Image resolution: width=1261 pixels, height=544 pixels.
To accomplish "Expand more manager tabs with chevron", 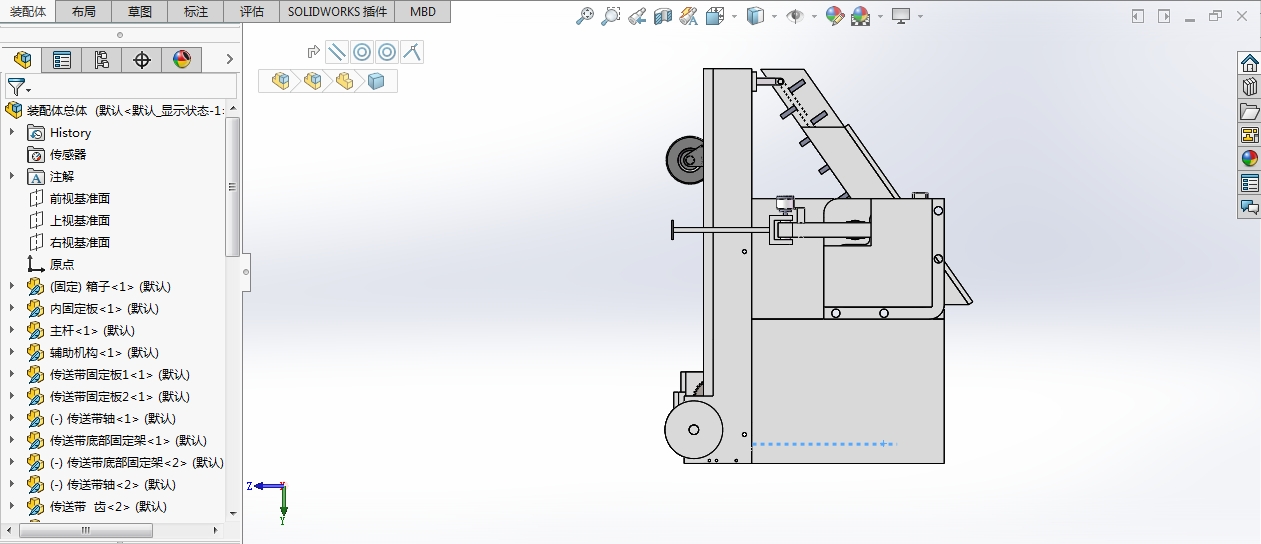I will pos(229,60).
